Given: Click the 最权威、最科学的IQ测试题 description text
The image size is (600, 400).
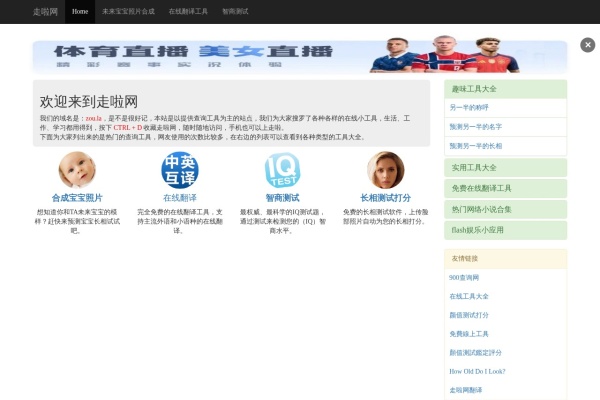Looking at the screenshot, I should (x=282, y=221).
